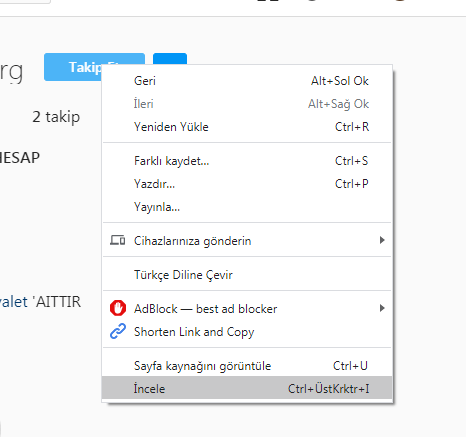Image resolution: width=466 pixels, height=437 pixels.
Task: Open the 2 takip following count
Action: click(x=56, y=117)
